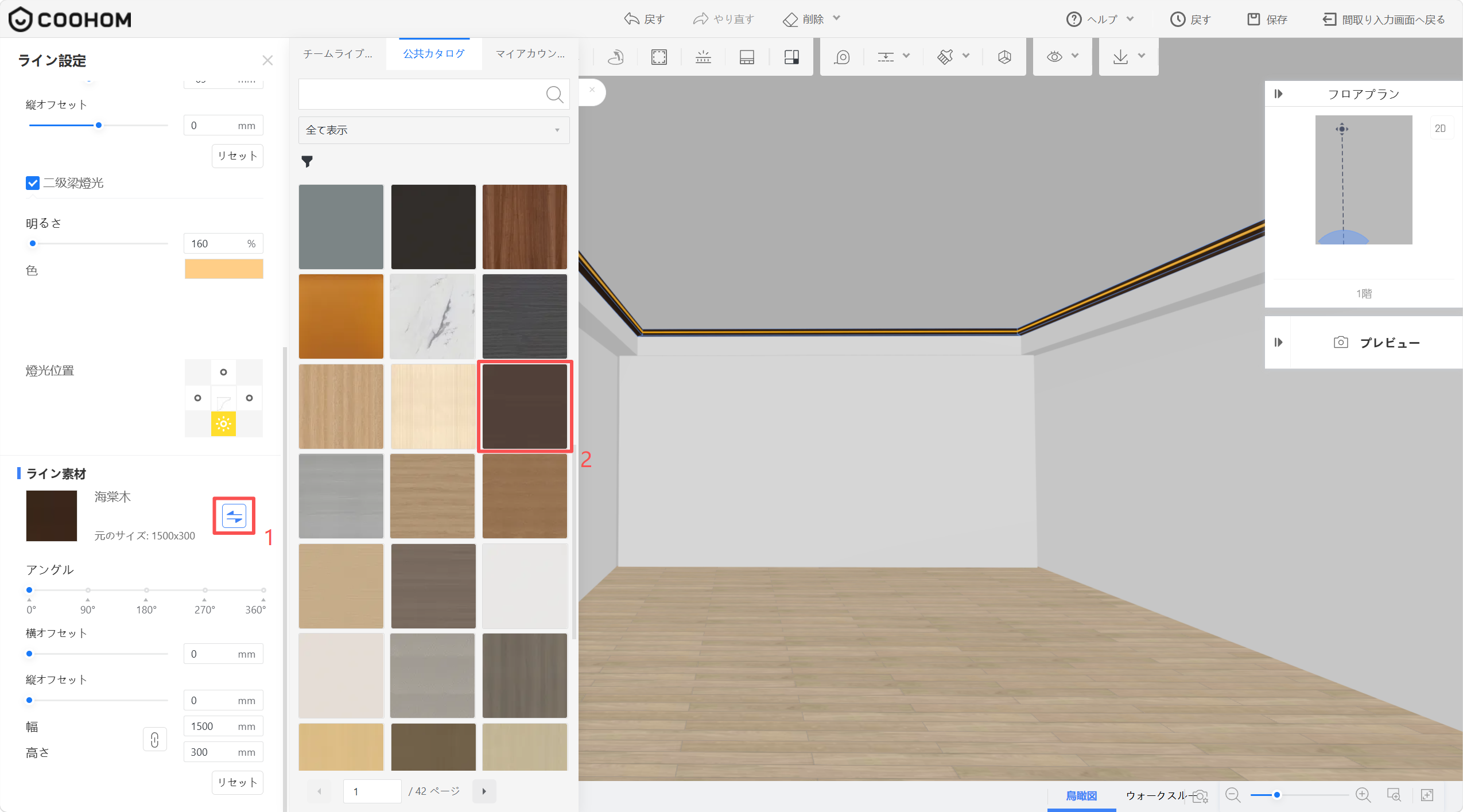Screen dimensions: 1463x812
Task: Open the clock history 戻す
Action: point(1190,20)
